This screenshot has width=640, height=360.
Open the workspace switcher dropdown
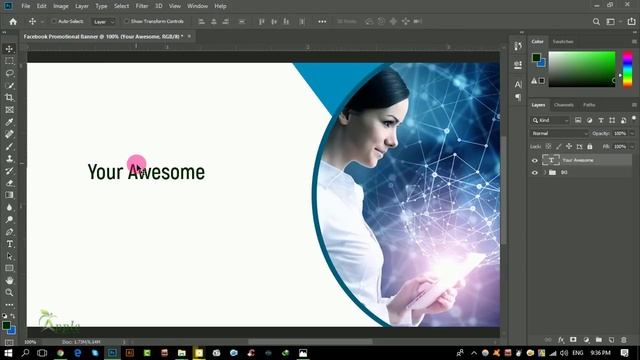pyautogui.click(x=613, y=22)
